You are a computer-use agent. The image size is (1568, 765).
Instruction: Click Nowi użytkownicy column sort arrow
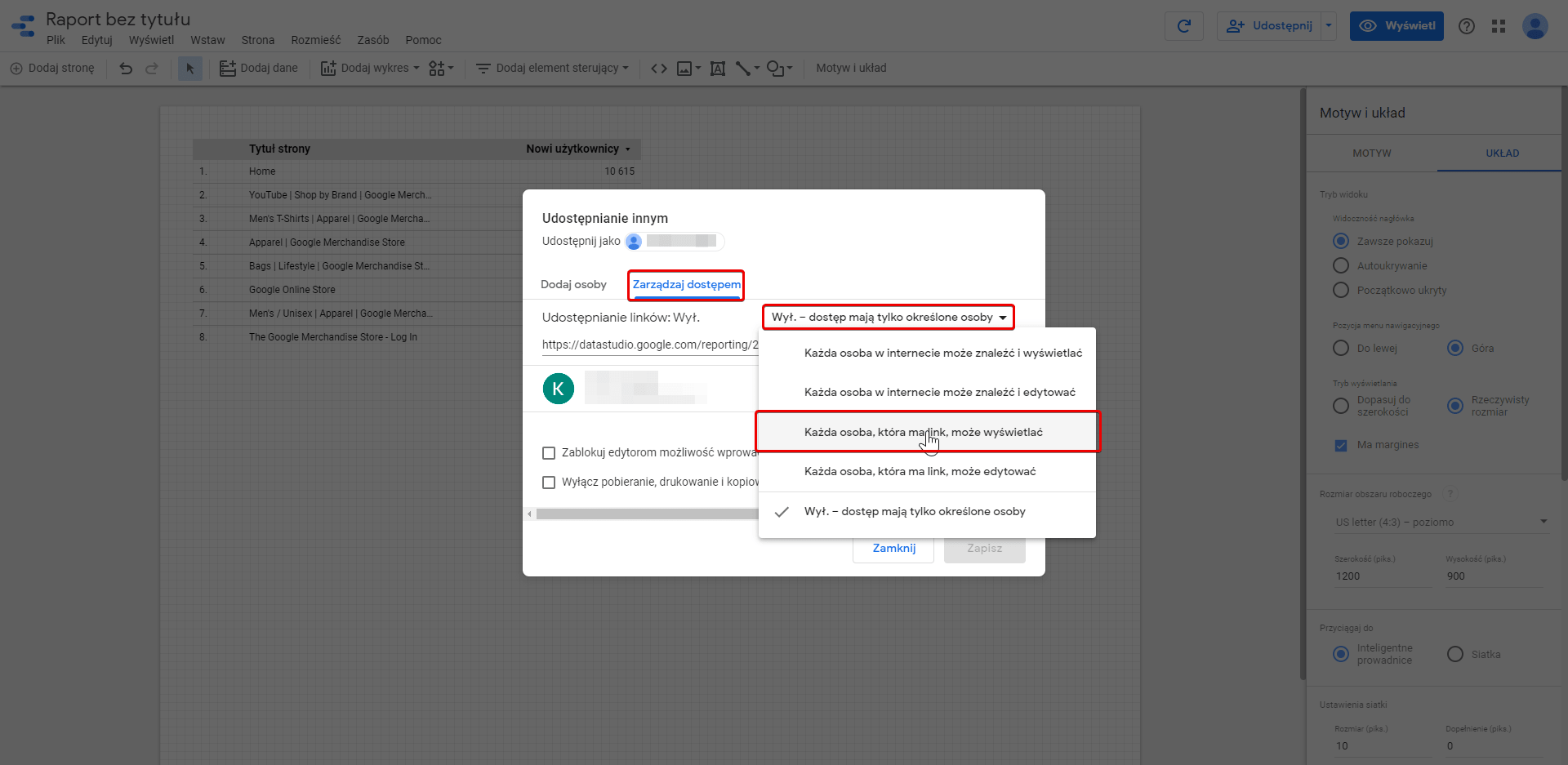[628, 149]
